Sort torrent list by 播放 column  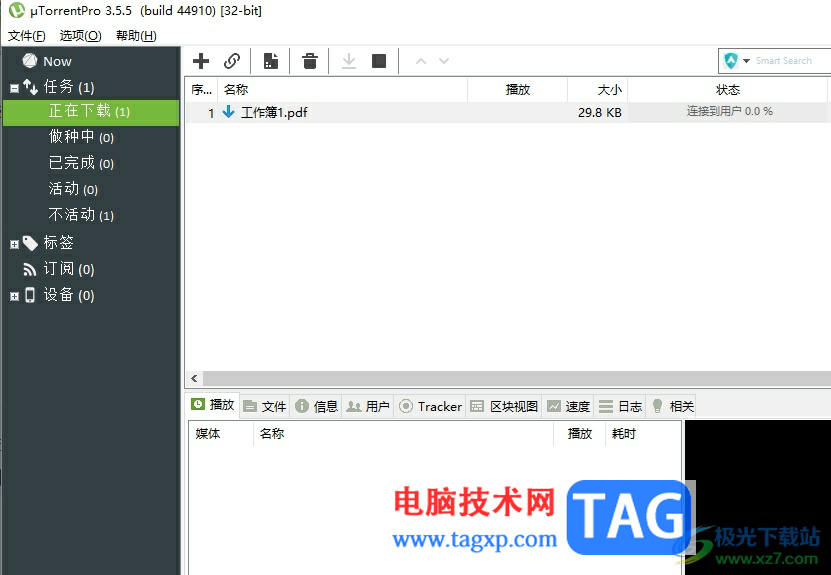(x=518, y=90)
